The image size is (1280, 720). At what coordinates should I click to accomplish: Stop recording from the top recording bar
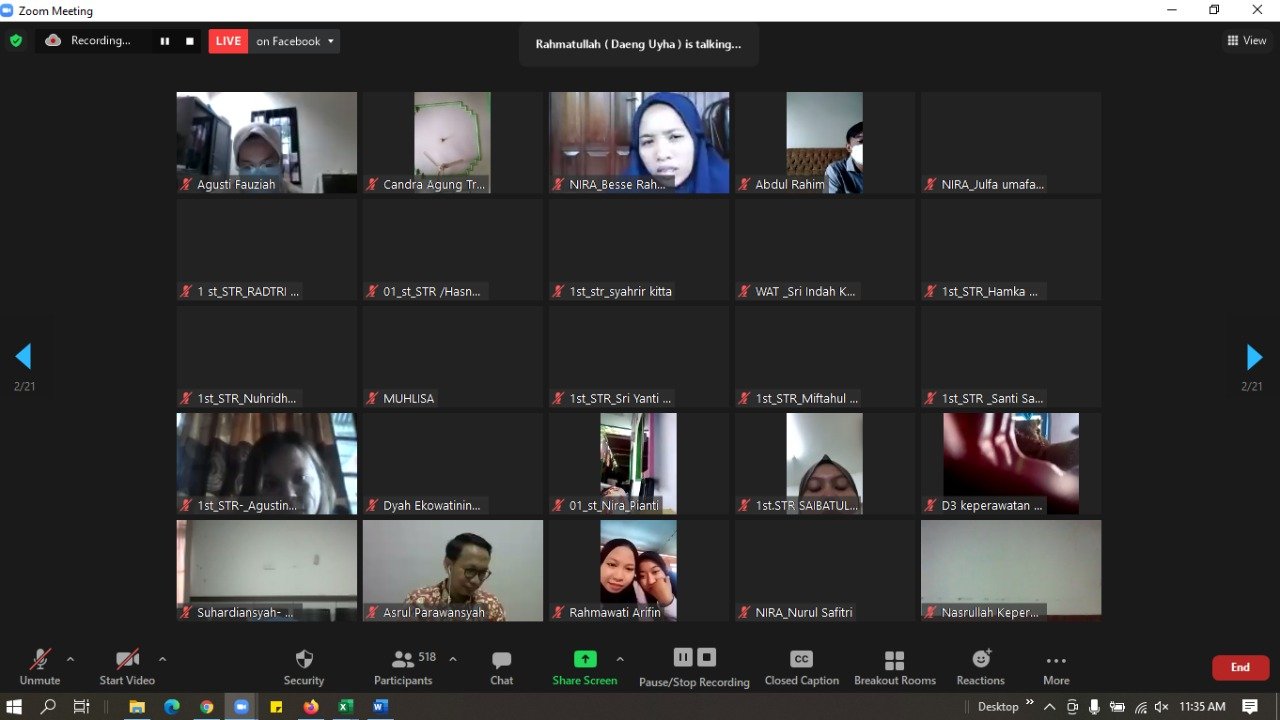pyautogui.click(x=190, y=41)
